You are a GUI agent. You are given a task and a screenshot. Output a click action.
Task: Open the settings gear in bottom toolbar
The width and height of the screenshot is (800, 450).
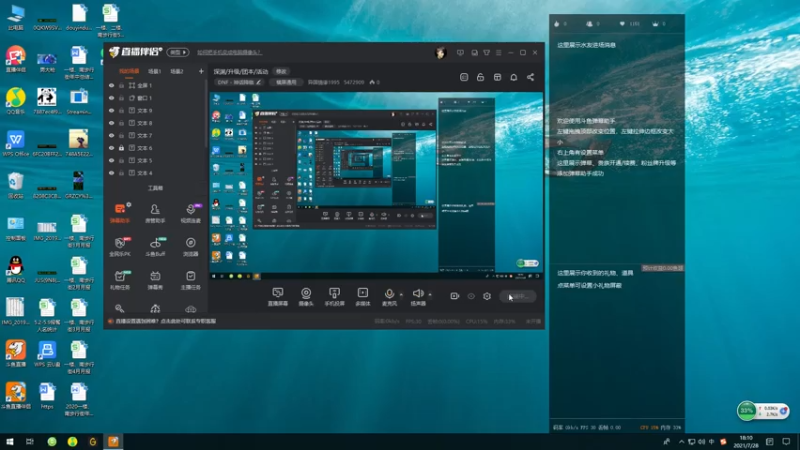click(x=487, y=296)
